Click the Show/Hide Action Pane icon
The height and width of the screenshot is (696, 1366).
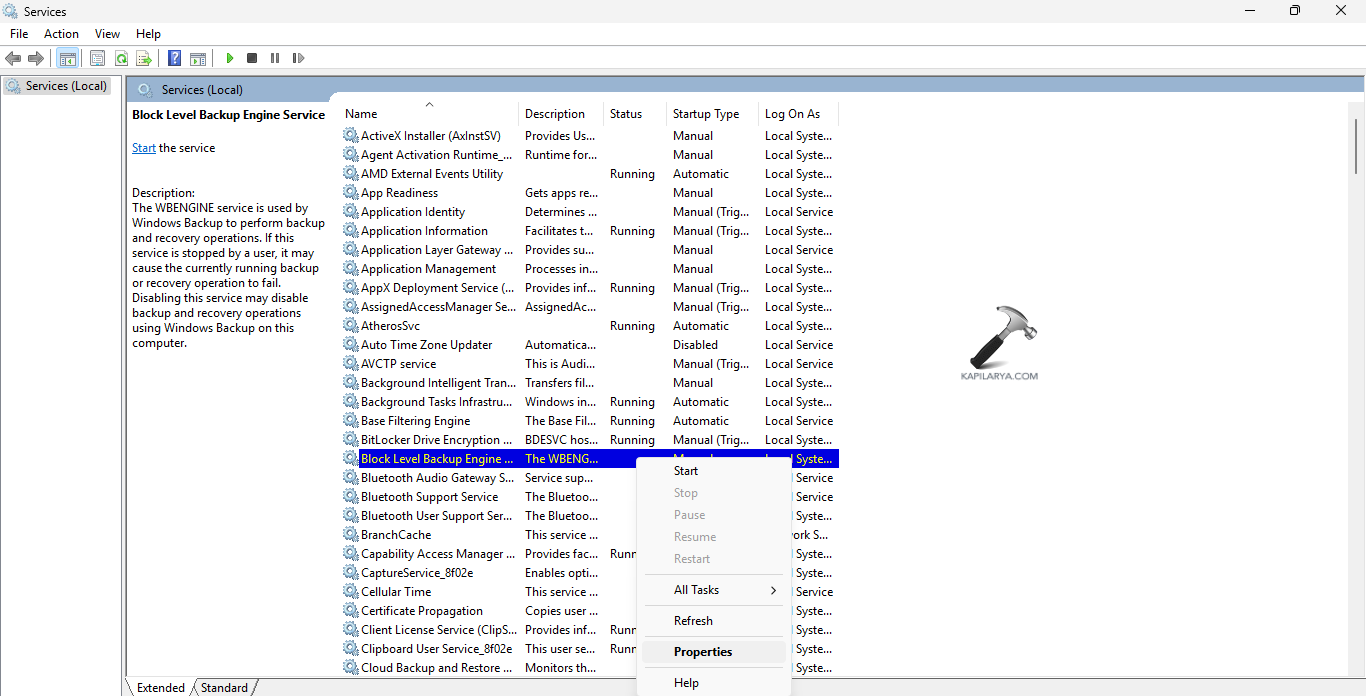click(198, 58)
